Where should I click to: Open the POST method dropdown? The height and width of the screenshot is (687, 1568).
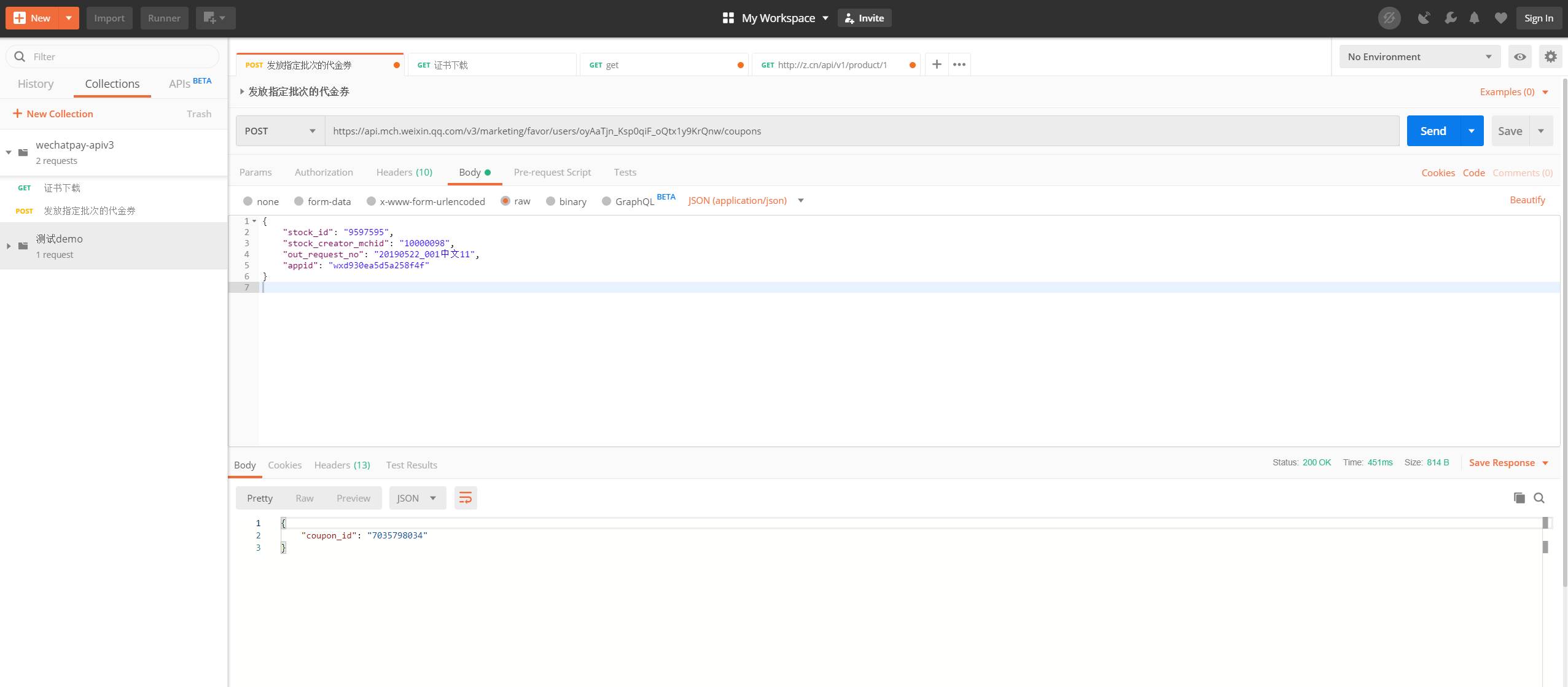coord(280,131)
